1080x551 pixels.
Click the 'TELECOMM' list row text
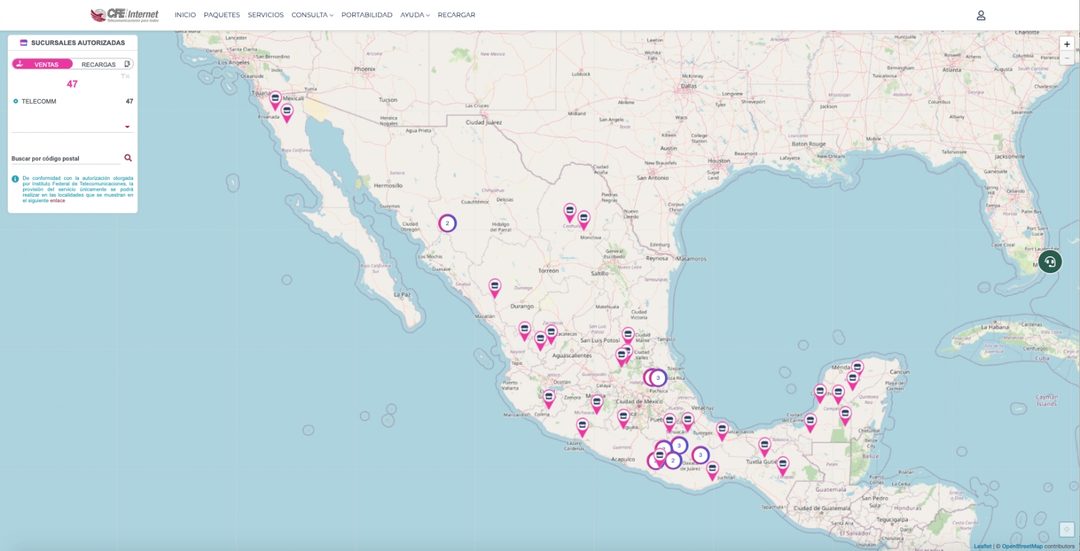[x=39, y=101]
